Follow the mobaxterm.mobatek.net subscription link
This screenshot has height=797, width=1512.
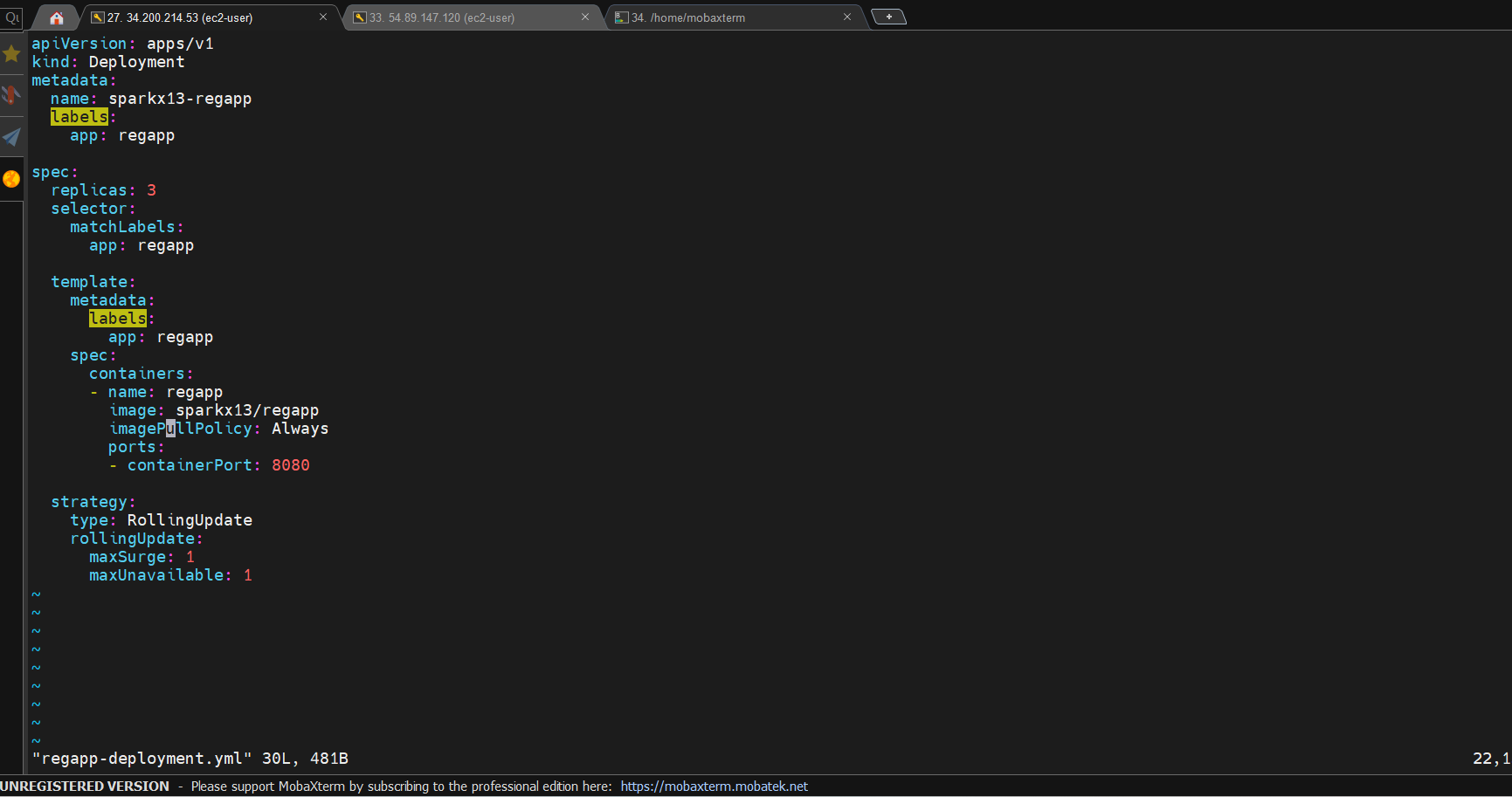[x=715, y=786]
